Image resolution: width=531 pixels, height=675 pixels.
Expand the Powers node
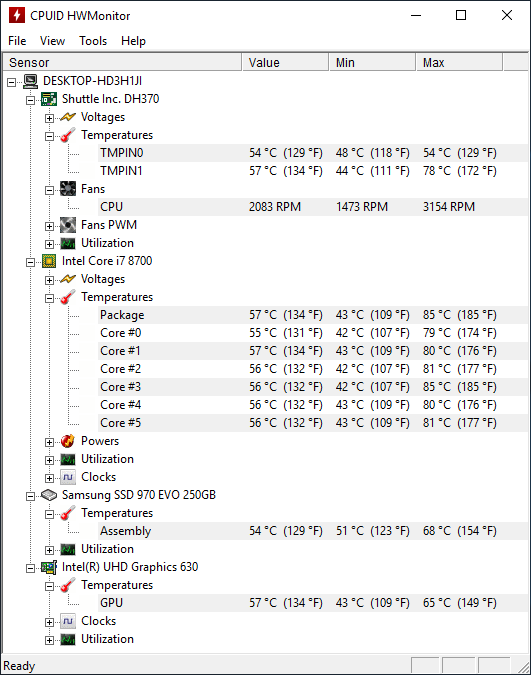coord(50,442)
